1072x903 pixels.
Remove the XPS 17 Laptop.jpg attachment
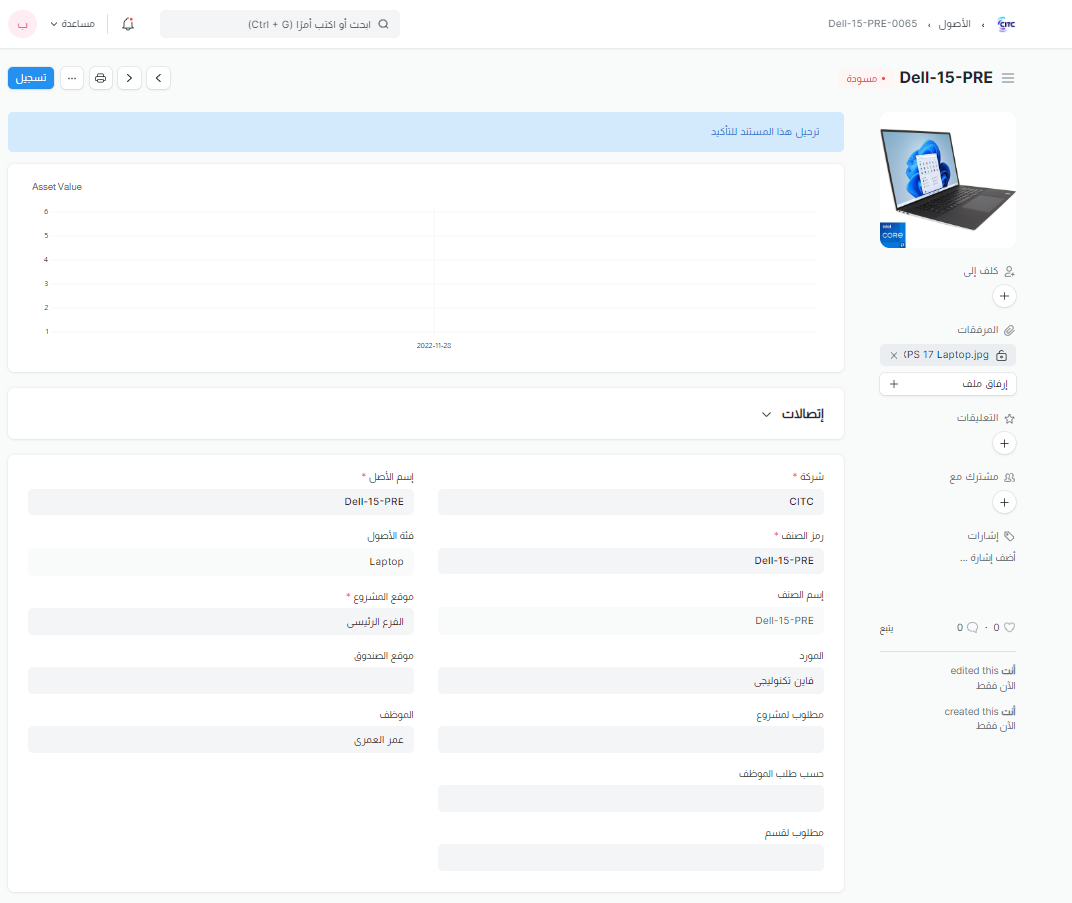point(893,355)
